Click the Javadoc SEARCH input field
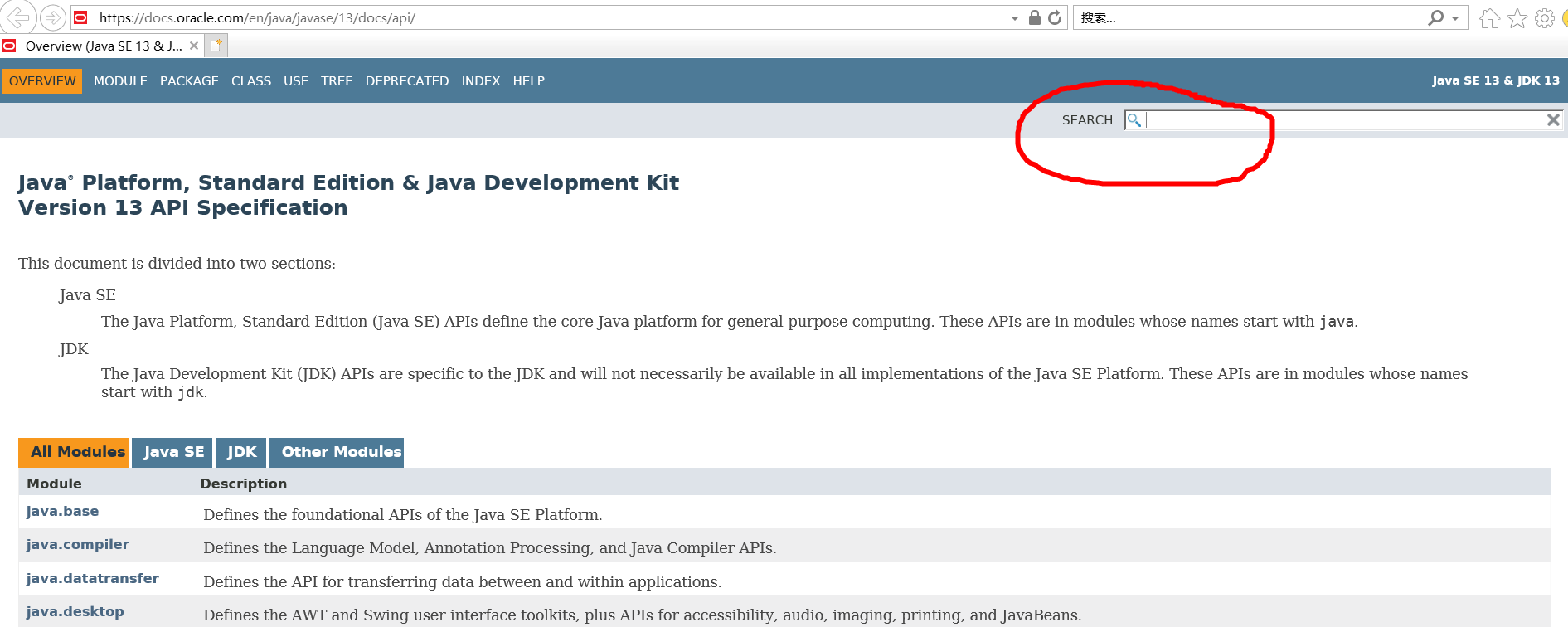The width and height of the screenshot is (1568, 627). pyautogui.click(x=1343, y=120)
